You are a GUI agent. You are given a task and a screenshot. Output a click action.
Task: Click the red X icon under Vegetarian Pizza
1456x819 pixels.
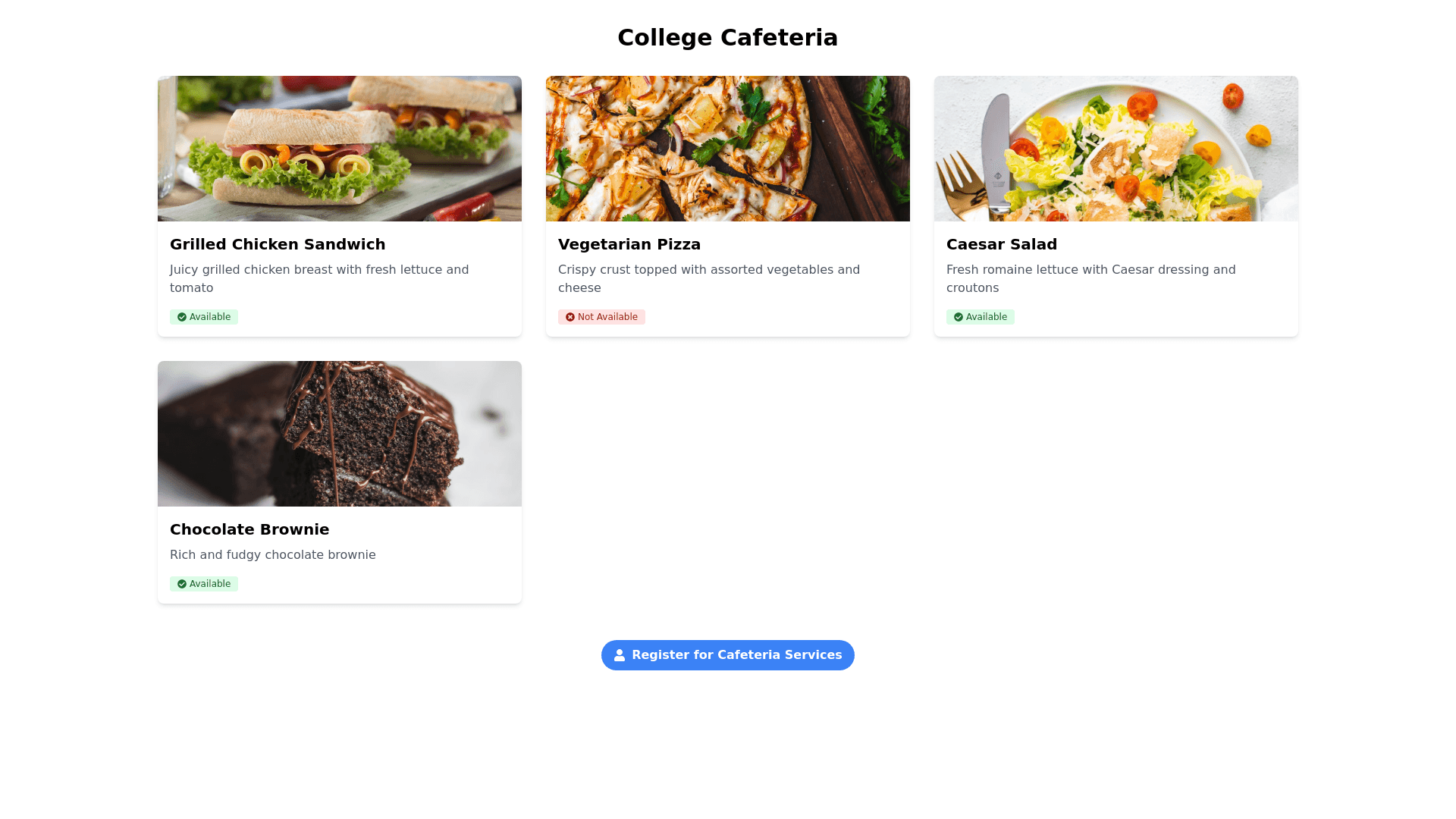(x=570, y=317)
